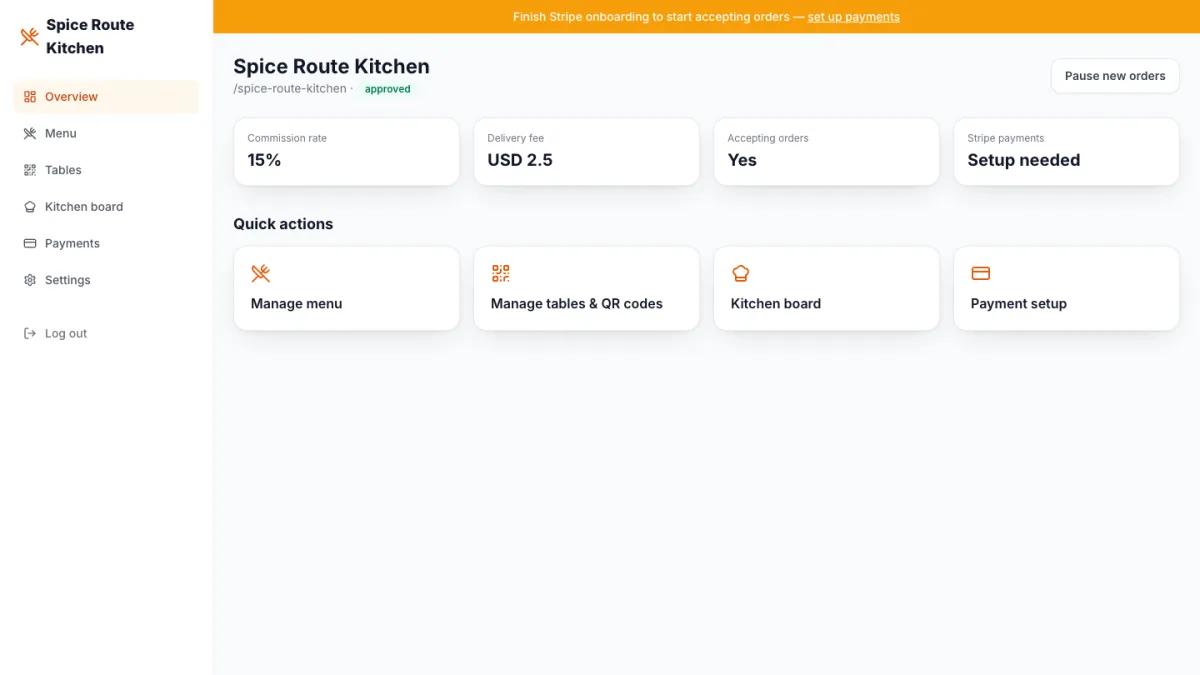Open the Overview sidebar item
1200x675 pixels.
pyautogui.click(x=106, y=97)
